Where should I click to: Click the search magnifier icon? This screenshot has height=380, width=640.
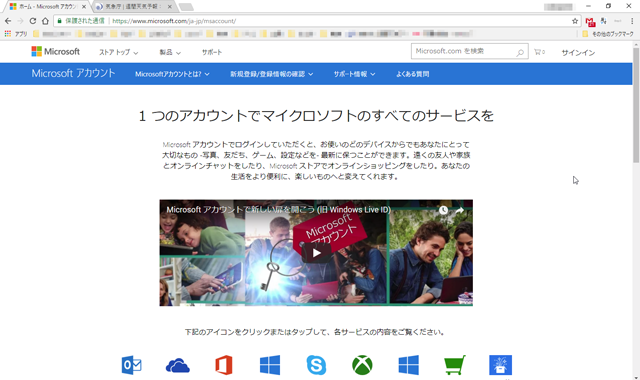tap(520, 52)
